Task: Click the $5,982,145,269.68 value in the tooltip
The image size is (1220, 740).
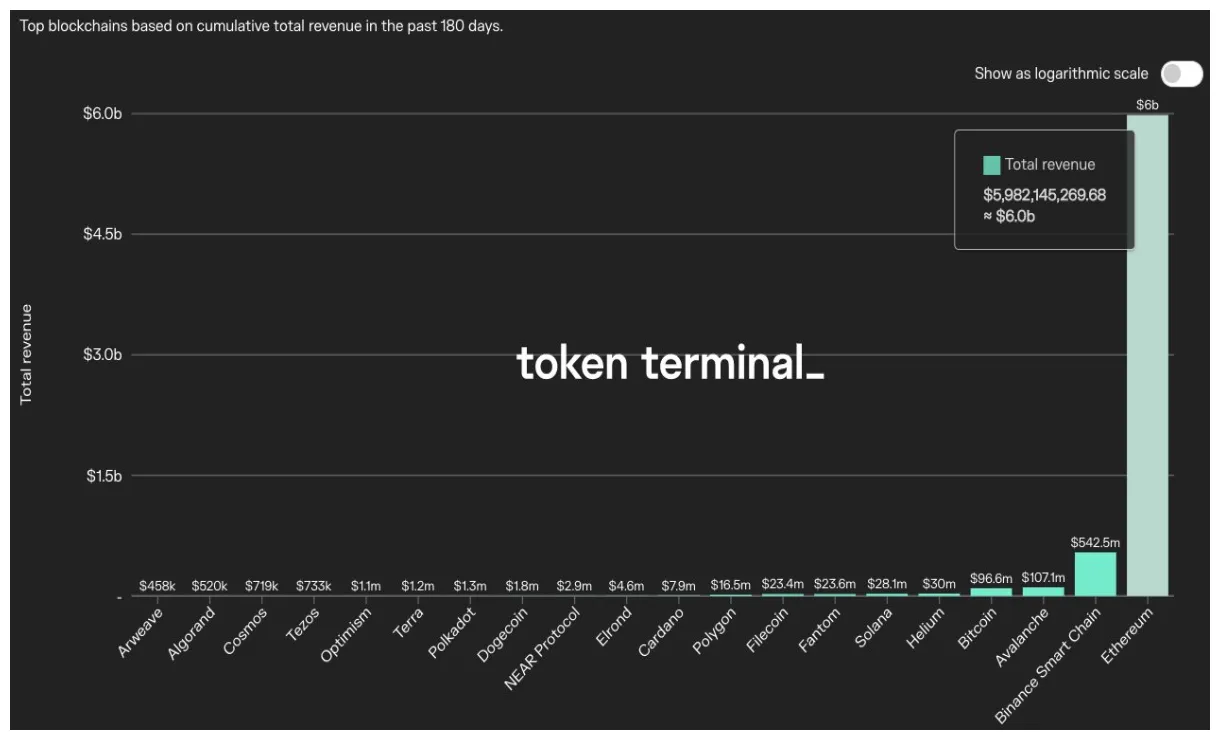Action: [1046, 197]
